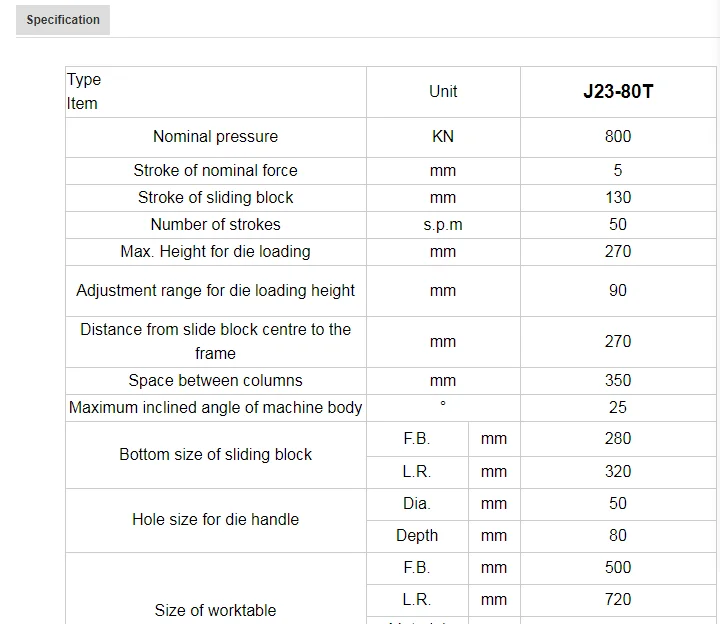Click the 90 adjustment range value
The image size is (720, 624).
point(618,291)
